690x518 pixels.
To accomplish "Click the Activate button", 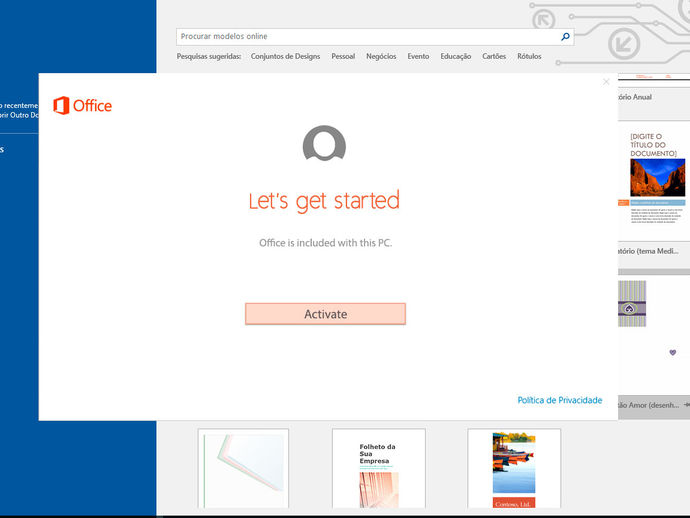I will point(325,314).
